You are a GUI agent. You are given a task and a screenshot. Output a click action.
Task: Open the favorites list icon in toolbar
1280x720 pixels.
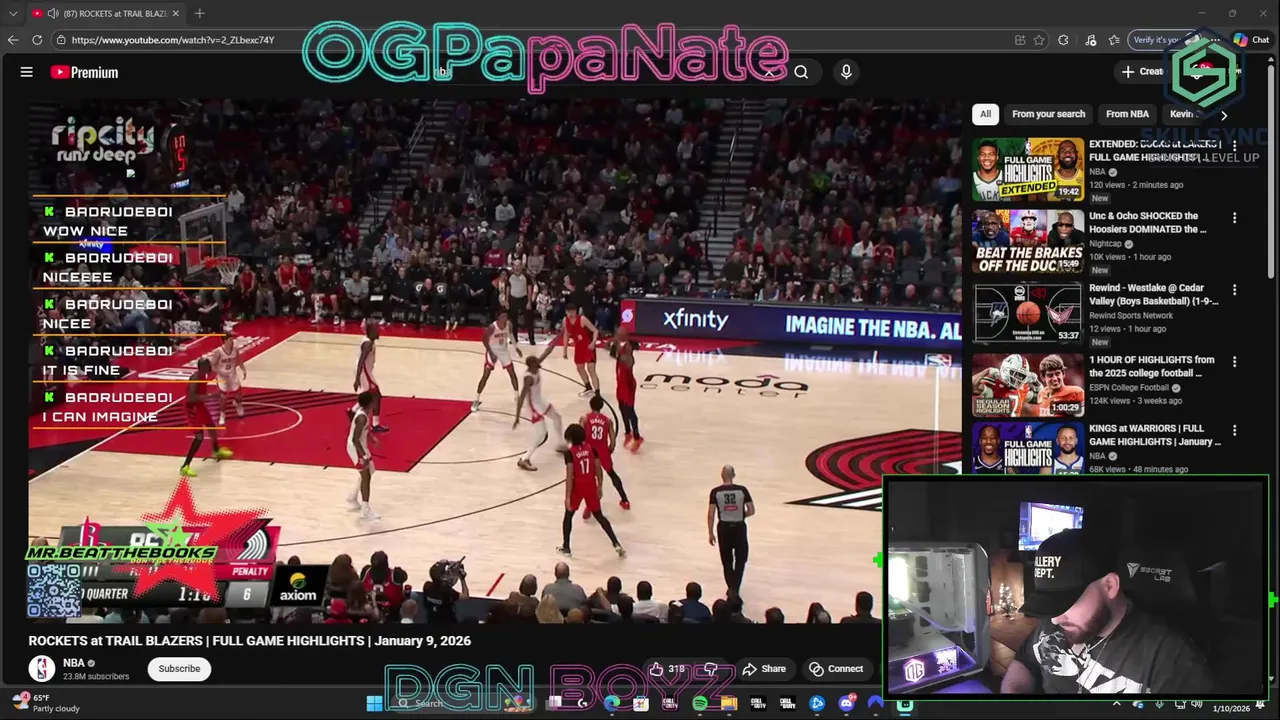coord(1114,40)
